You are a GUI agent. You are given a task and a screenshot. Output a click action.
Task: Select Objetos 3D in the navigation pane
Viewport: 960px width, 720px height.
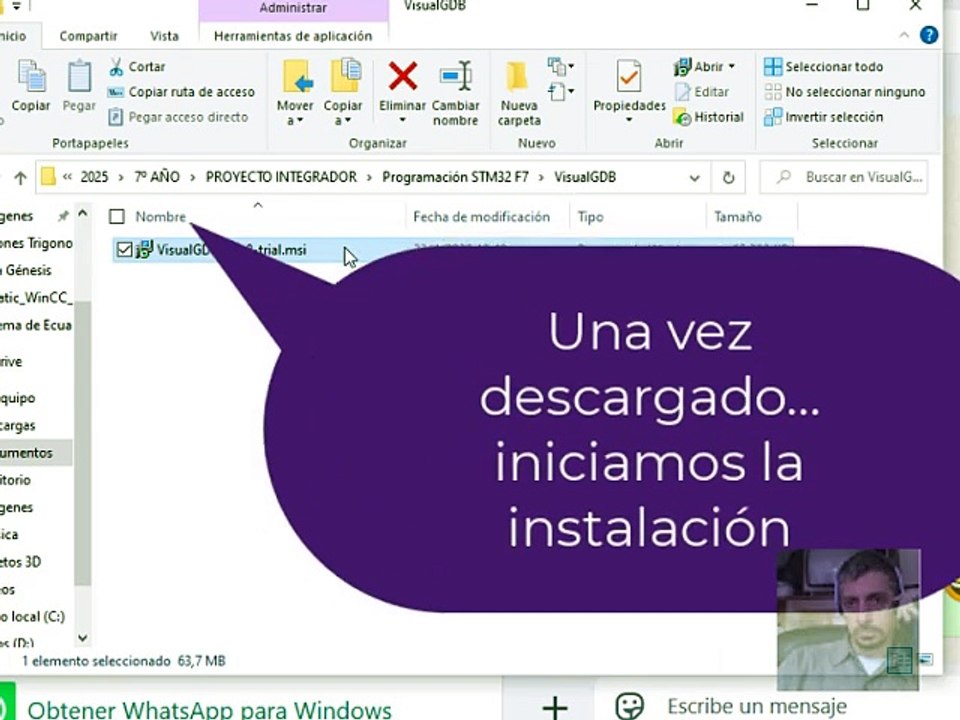click(20, 561)
